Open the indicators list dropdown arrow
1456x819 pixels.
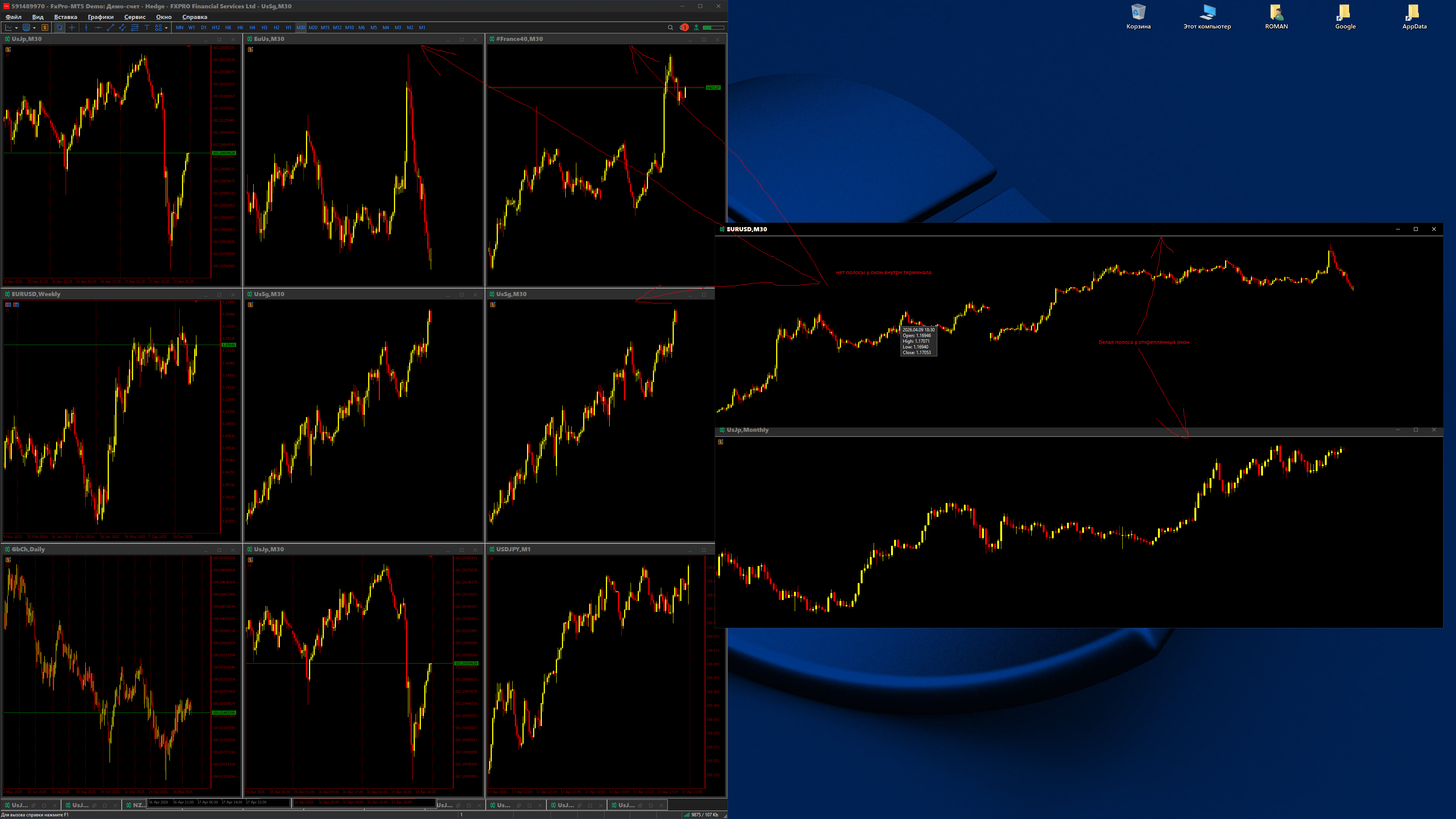[x=35, y=28]
